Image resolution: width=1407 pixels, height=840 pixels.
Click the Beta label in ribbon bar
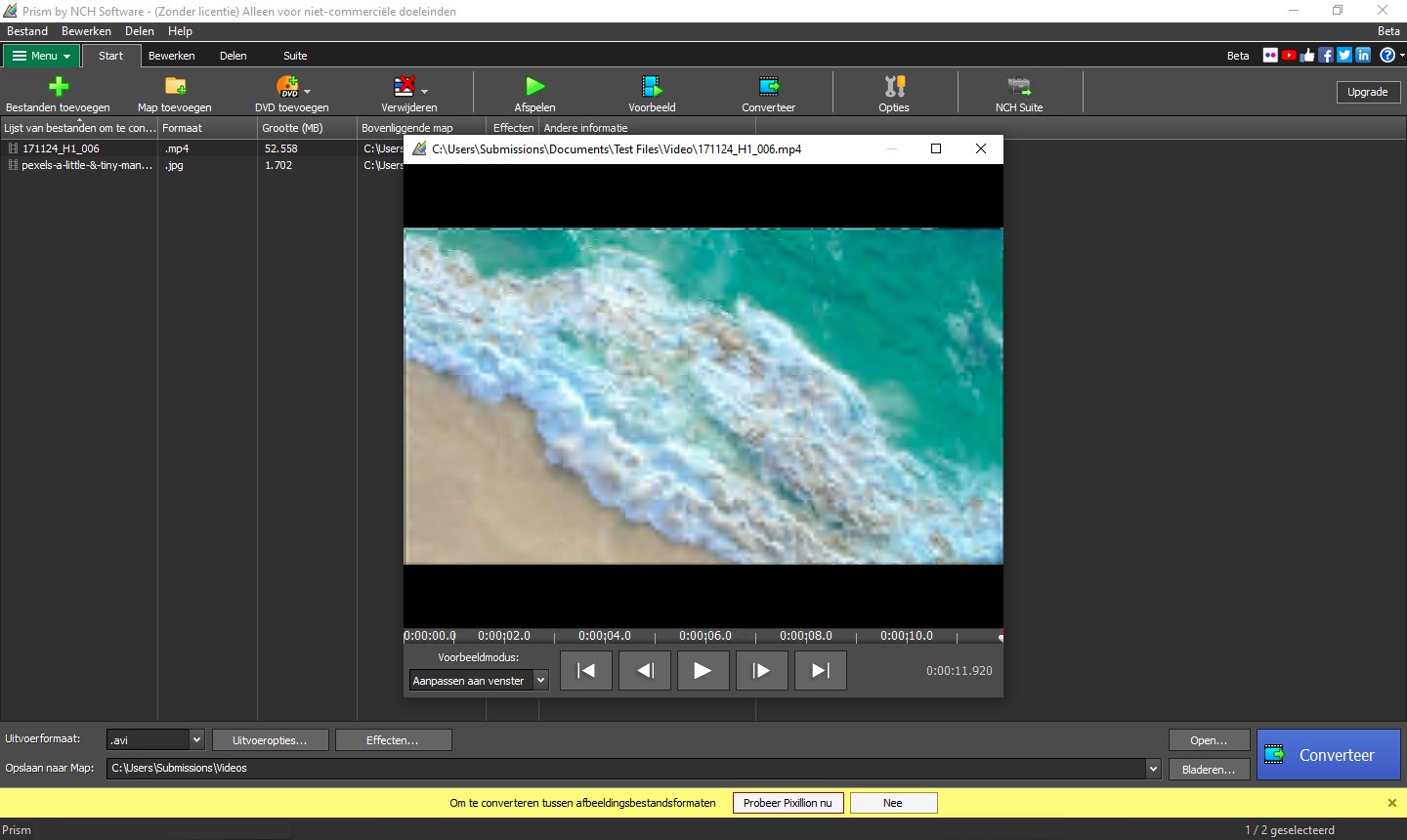coord(1238,56)
